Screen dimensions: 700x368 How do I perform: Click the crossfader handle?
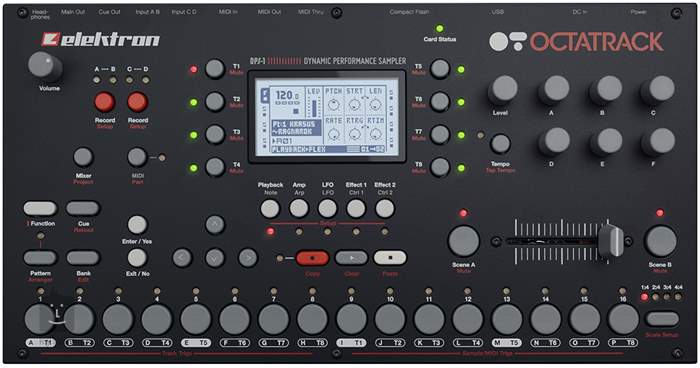[611, 241]
